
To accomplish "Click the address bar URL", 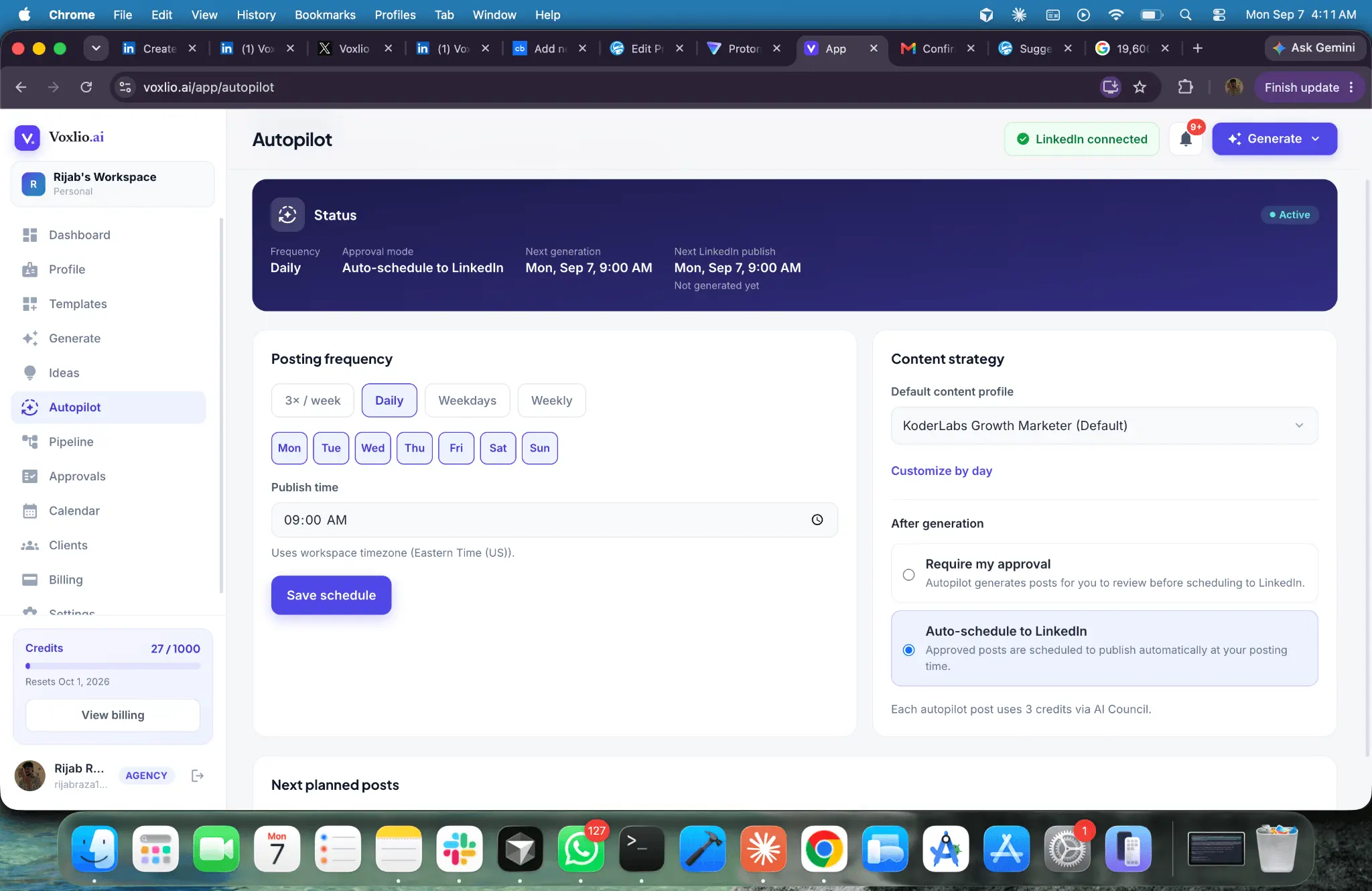I will coord(208,87).
